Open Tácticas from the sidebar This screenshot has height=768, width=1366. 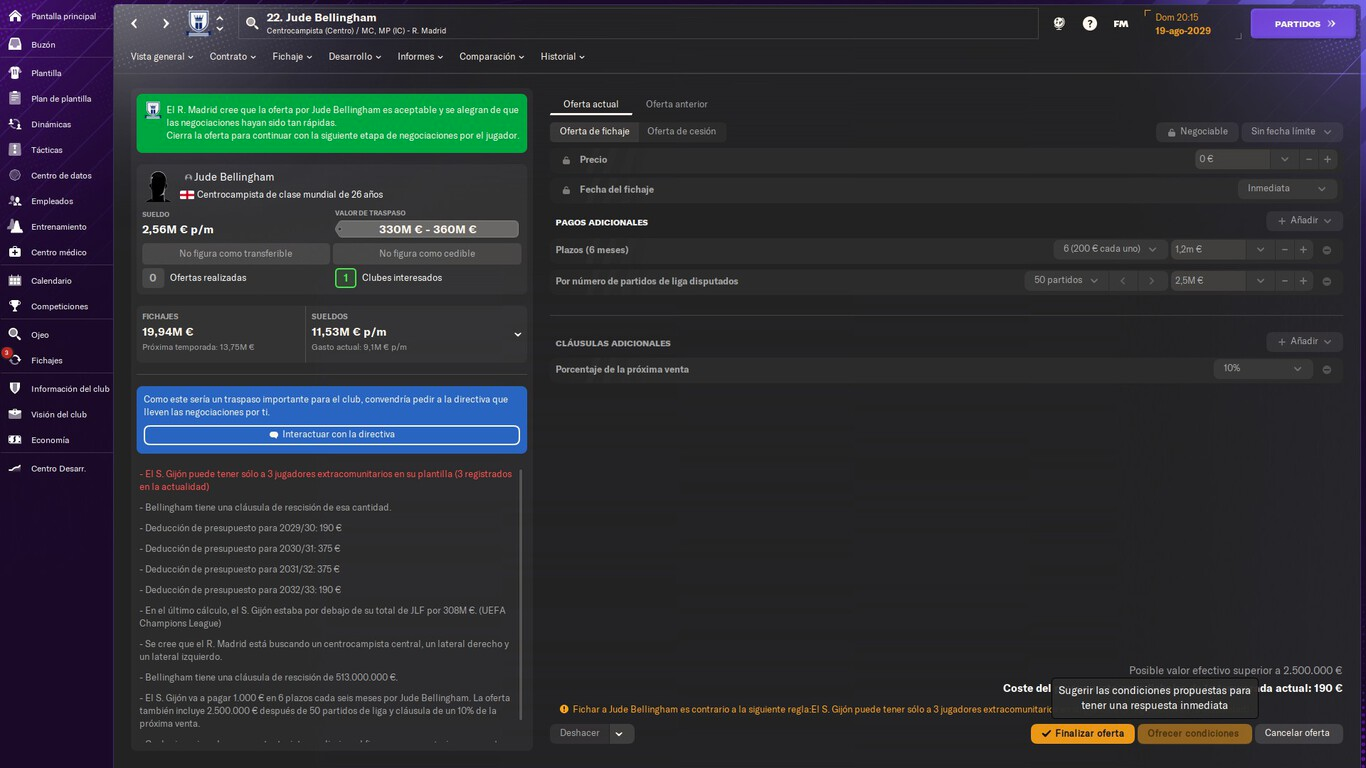click(15, 150)
